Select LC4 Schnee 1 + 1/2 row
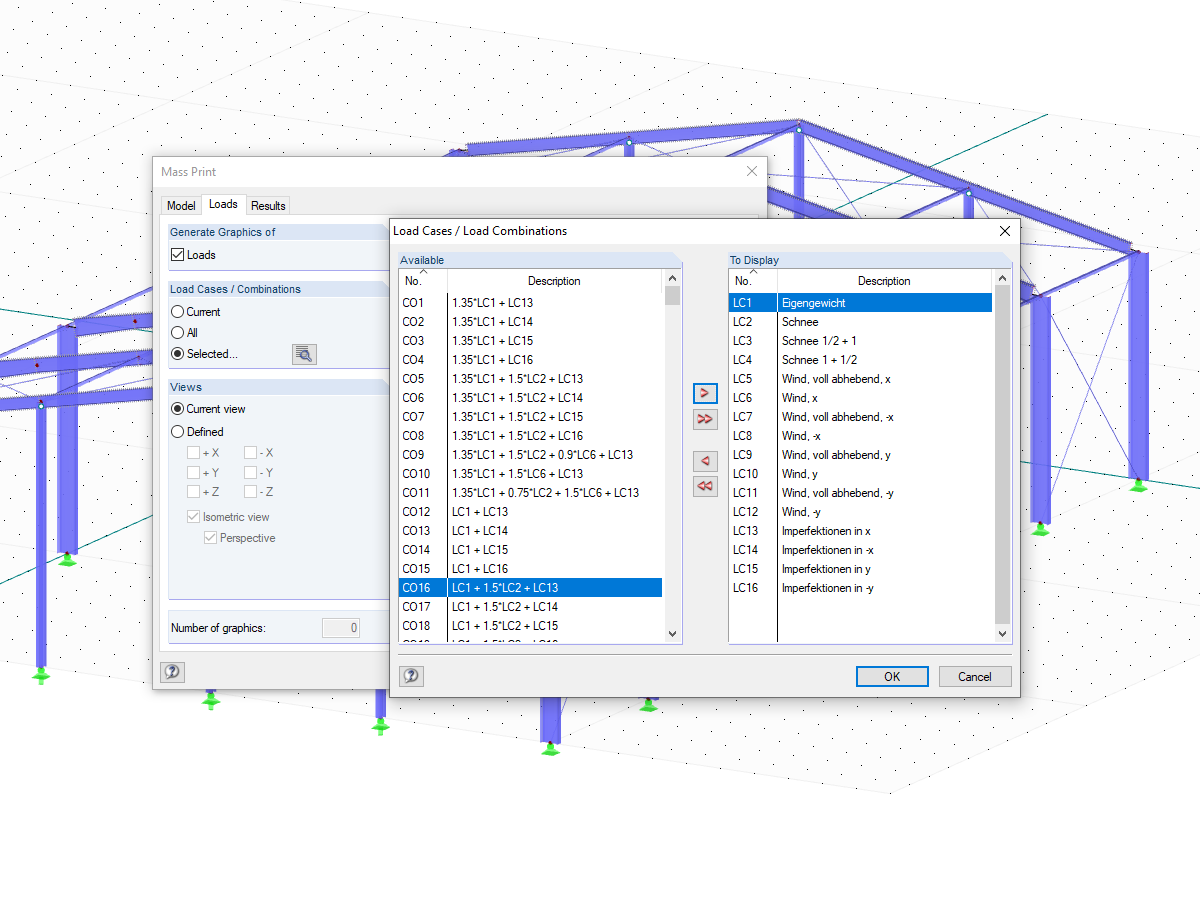Viewport: 1200px width, 900px height. point(860,360)
